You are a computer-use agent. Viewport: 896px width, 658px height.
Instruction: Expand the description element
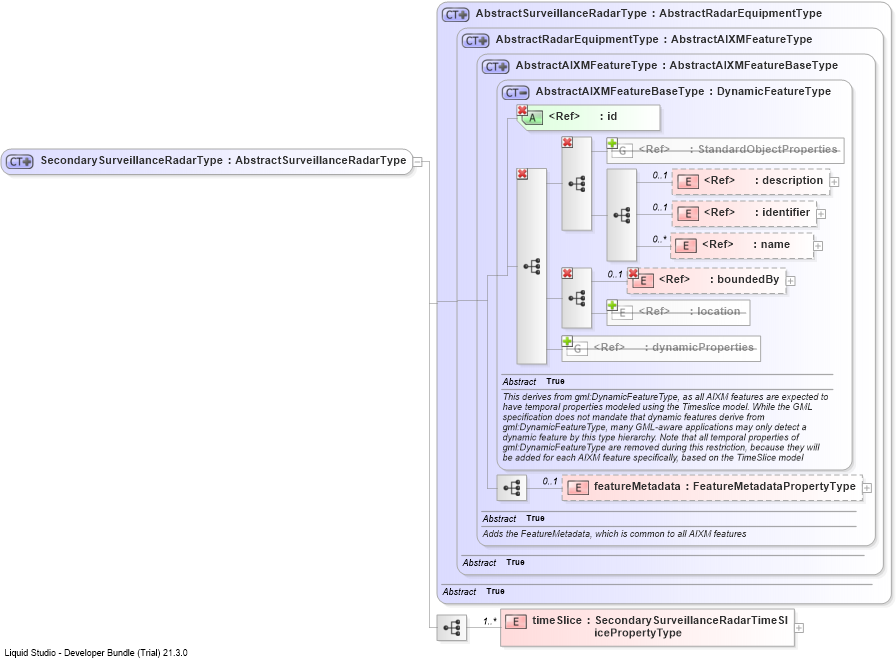pyautogui.click(x=834, y=182)
